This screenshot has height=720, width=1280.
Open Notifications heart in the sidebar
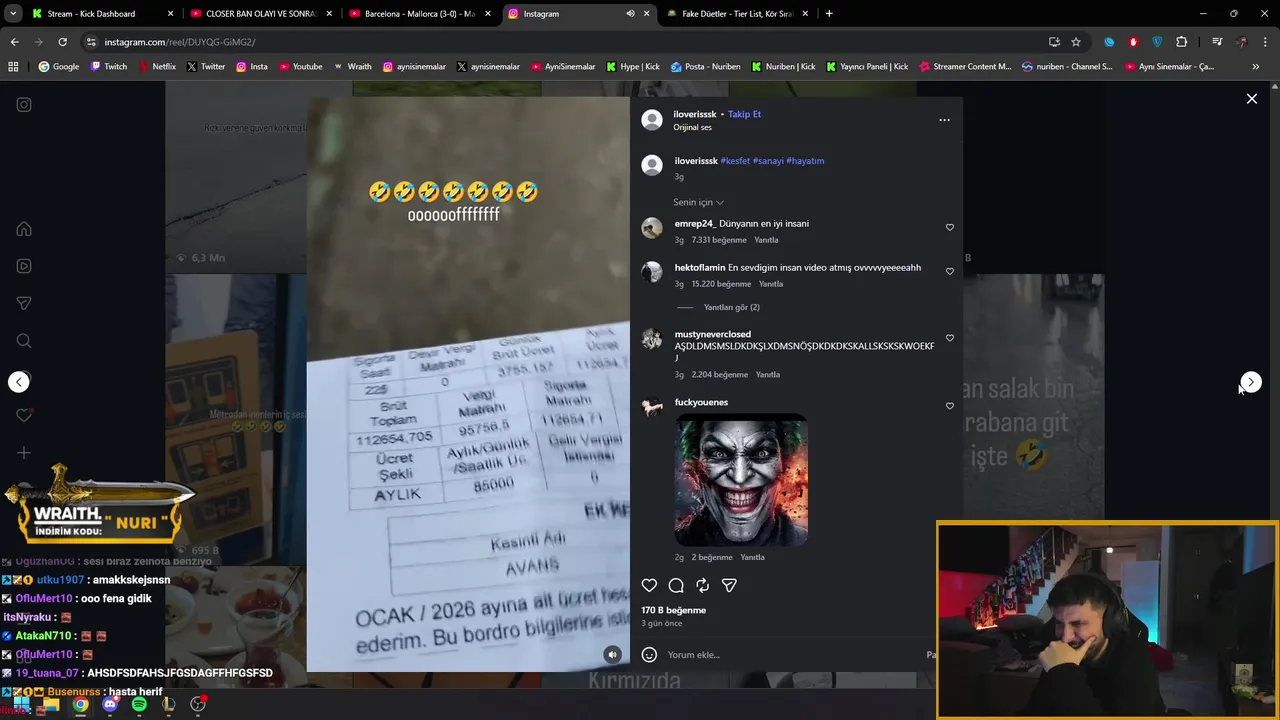pyautogui.click(x=24, y=415)
